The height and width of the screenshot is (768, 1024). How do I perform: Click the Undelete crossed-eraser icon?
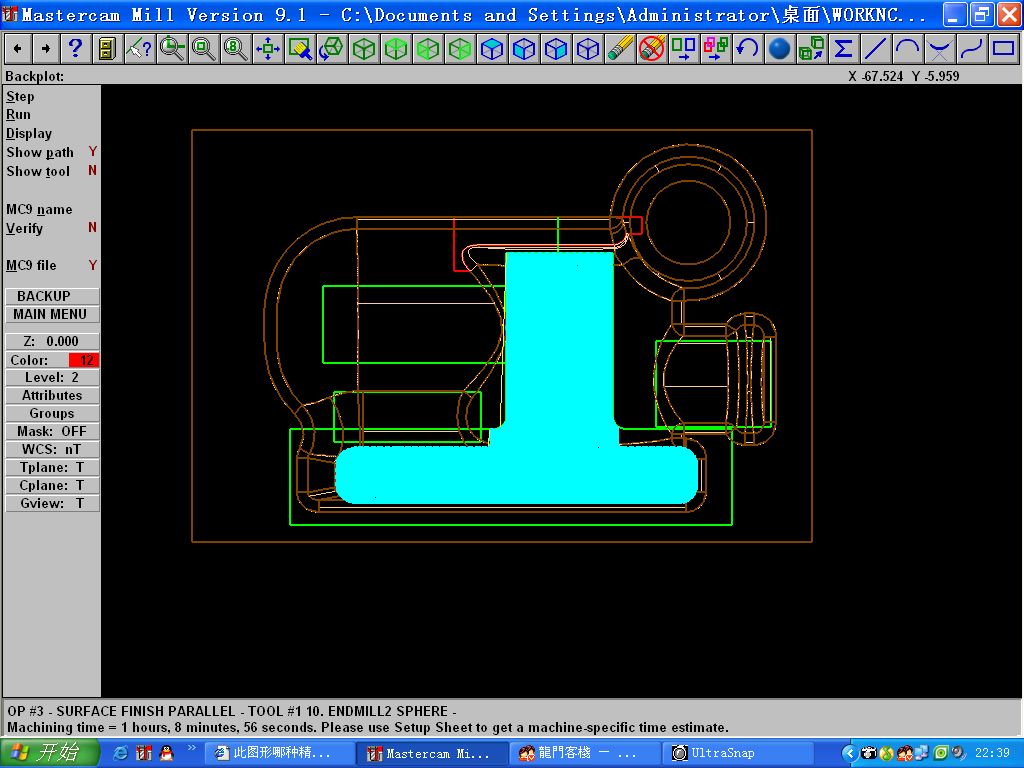[x=651, y=48]
